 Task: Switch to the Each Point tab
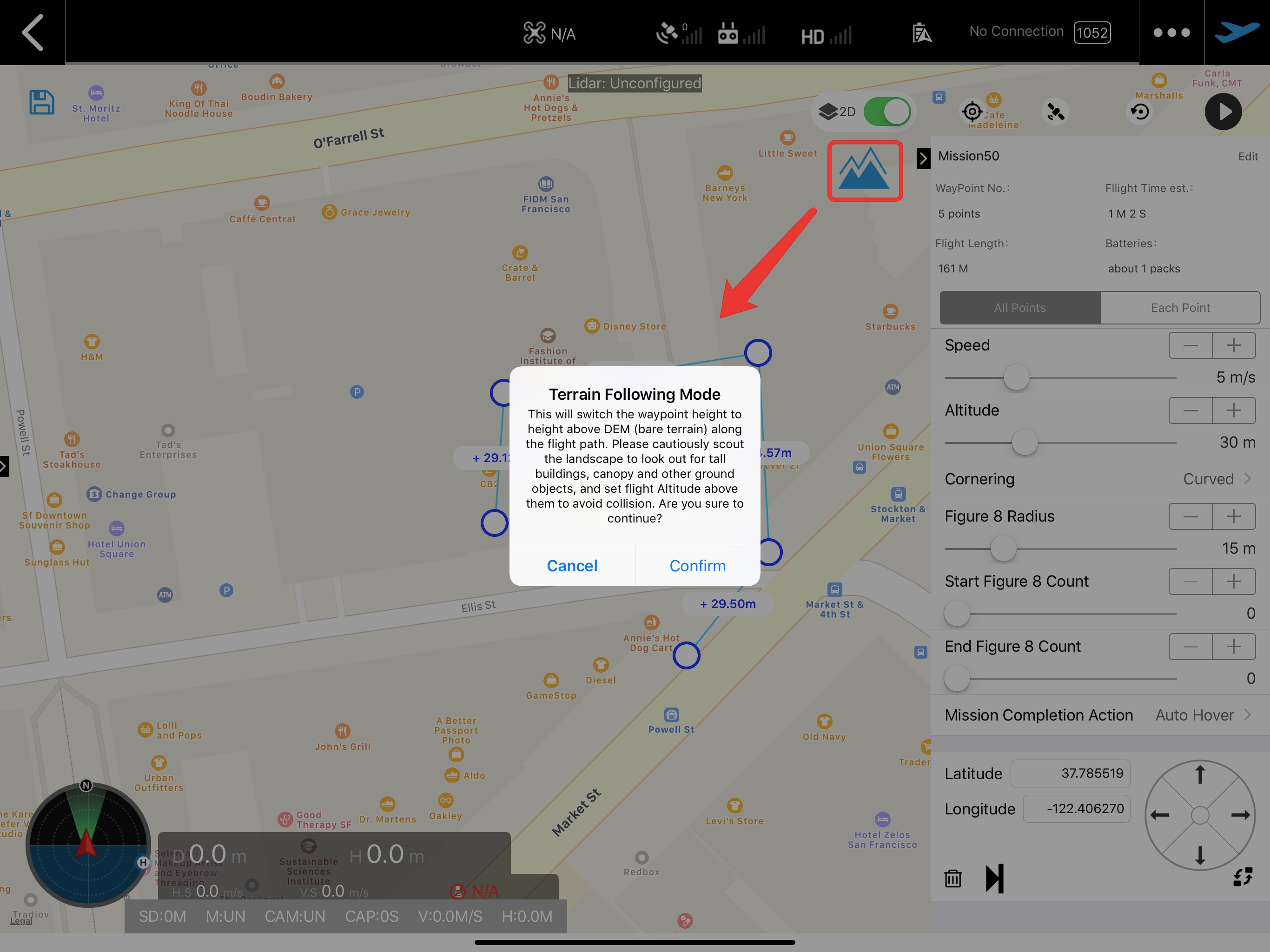click(1180, 308)
